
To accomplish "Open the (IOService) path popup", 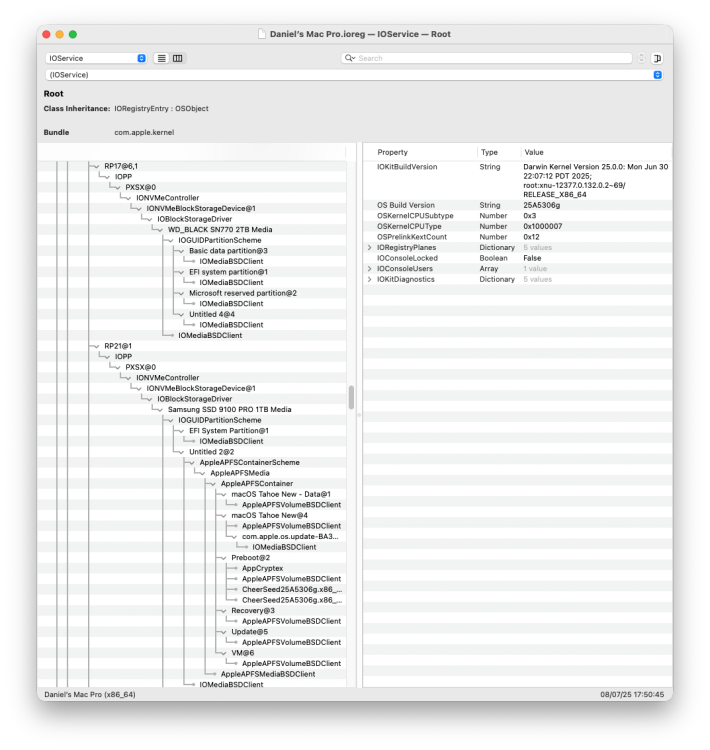I will coord(355,75).
